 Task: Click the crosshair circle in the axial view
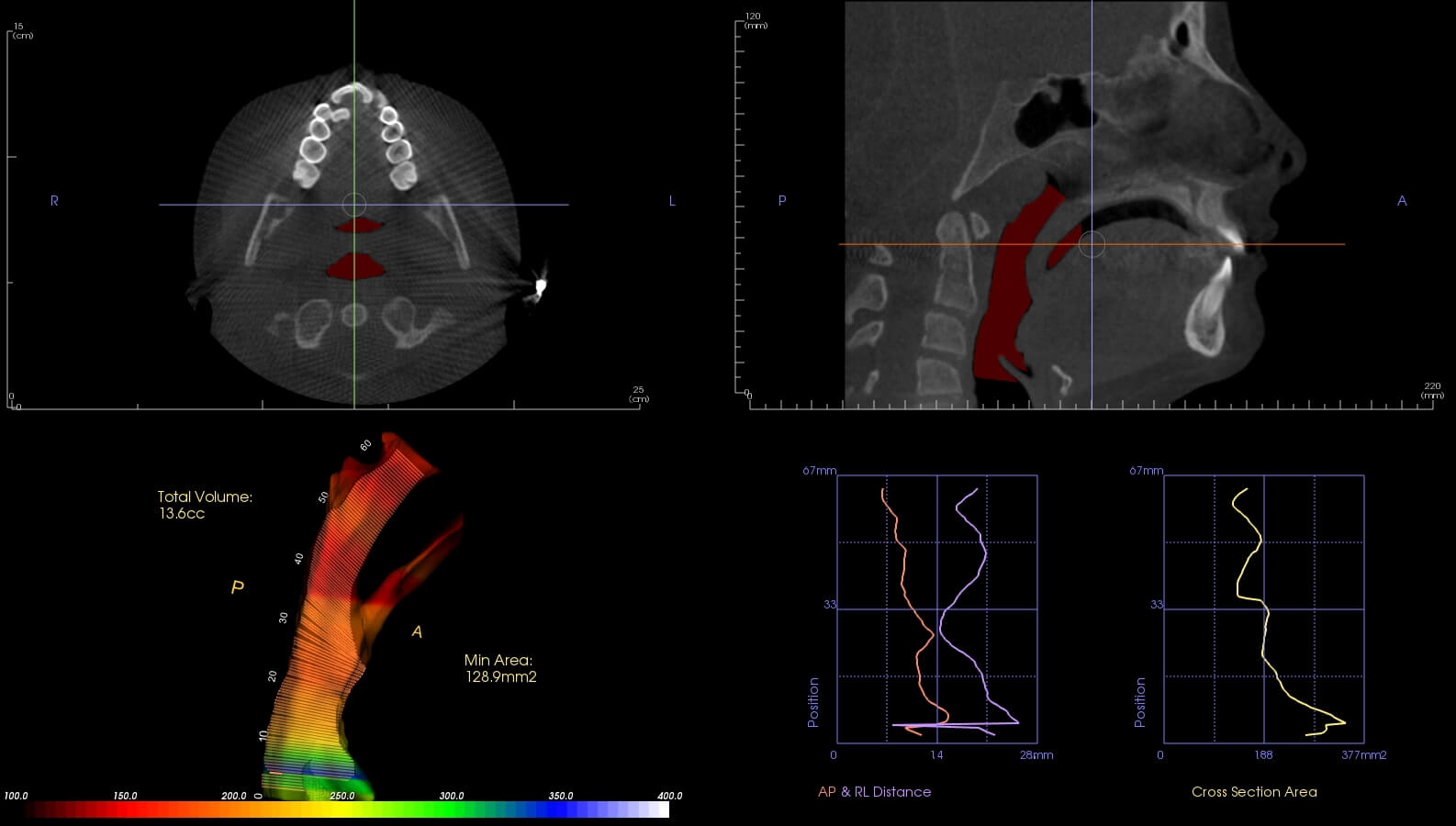tap(354, 205)
